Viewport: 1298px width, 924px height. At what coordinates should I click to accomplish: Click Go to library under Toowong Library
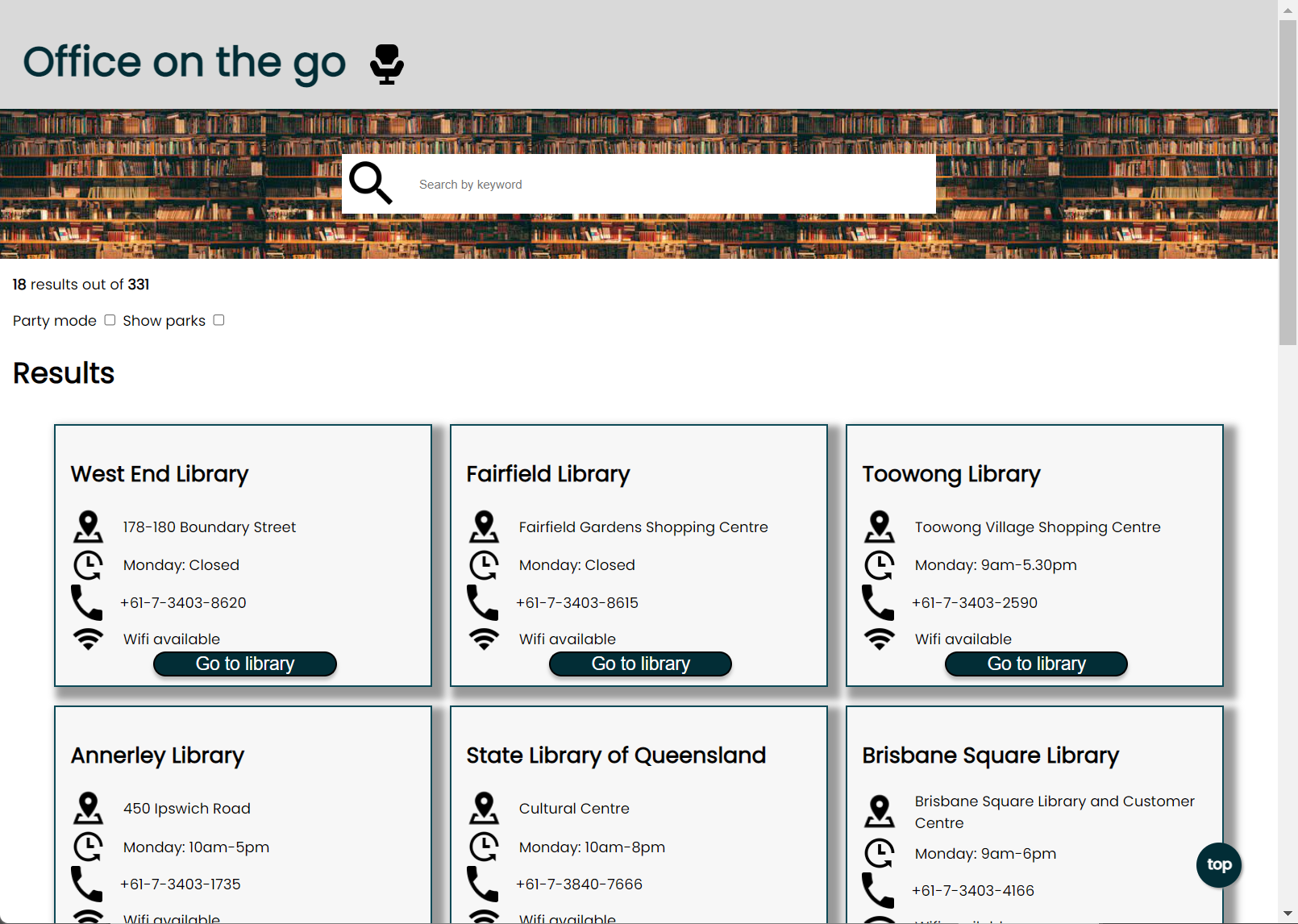click(1036, 664)
